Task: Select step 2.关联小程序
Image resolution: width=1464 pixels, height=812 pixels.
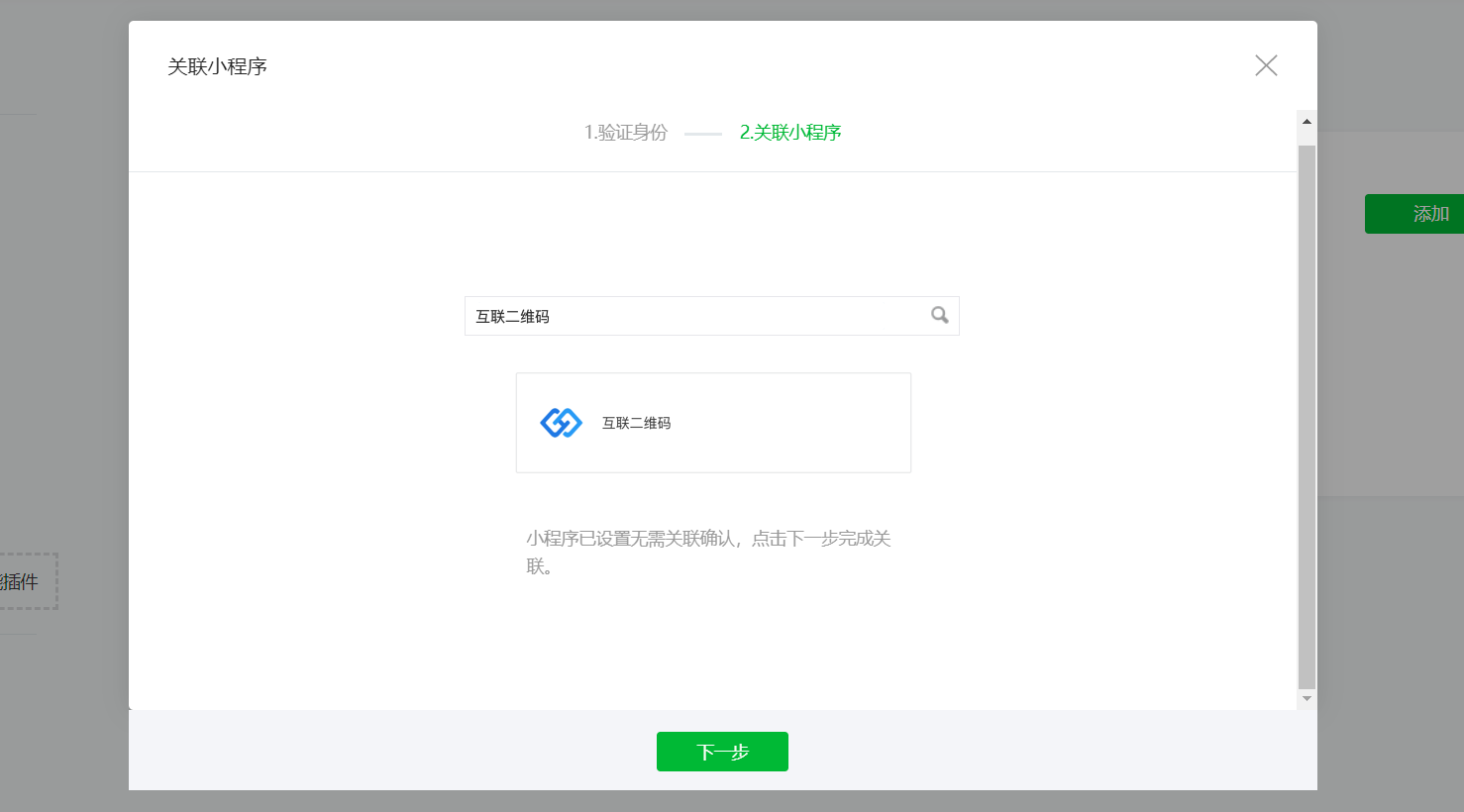Action: click(789, 133)
